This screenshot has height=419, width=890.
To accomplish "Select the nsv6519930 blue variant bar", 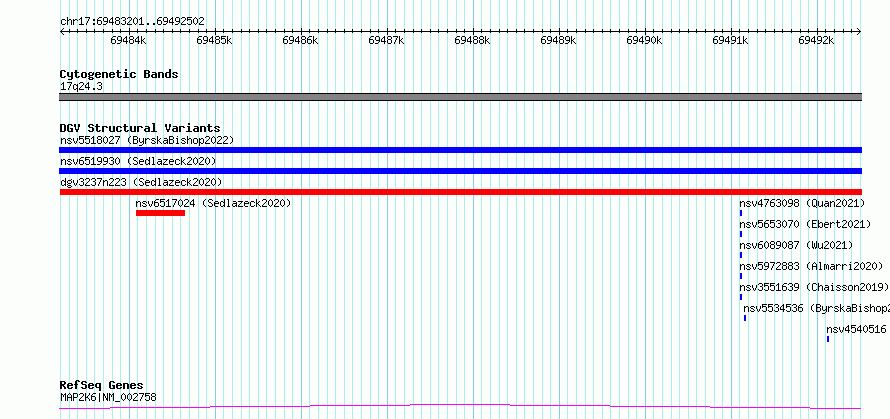I will (460, 171).
